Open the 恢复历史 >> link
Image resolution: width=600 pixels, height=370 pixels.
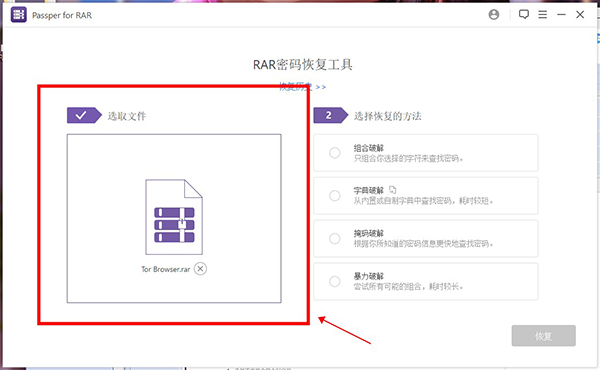click(302, 87)
